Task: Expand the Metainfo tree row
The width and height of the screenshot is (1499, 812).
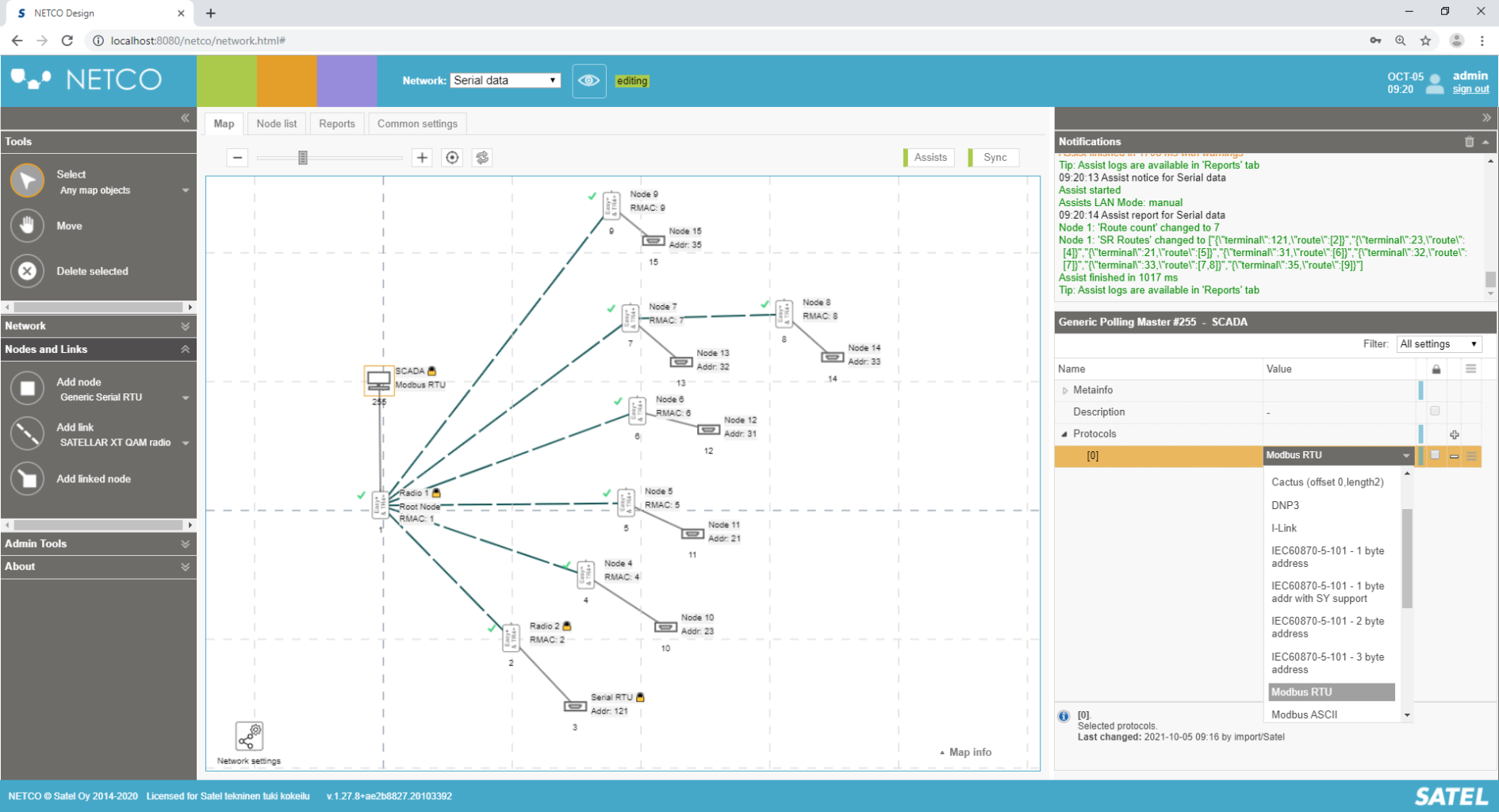Action: (1065, 390)
